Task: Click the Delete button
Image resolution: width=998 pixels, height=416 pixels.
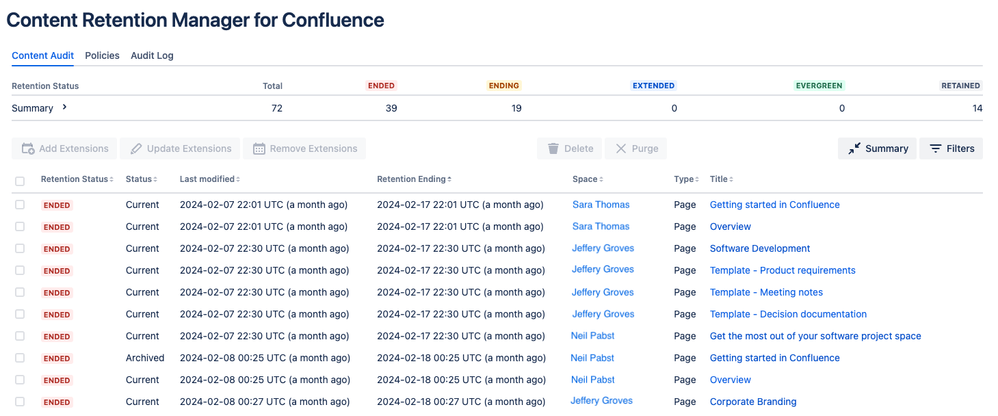Action: (570, 149)
